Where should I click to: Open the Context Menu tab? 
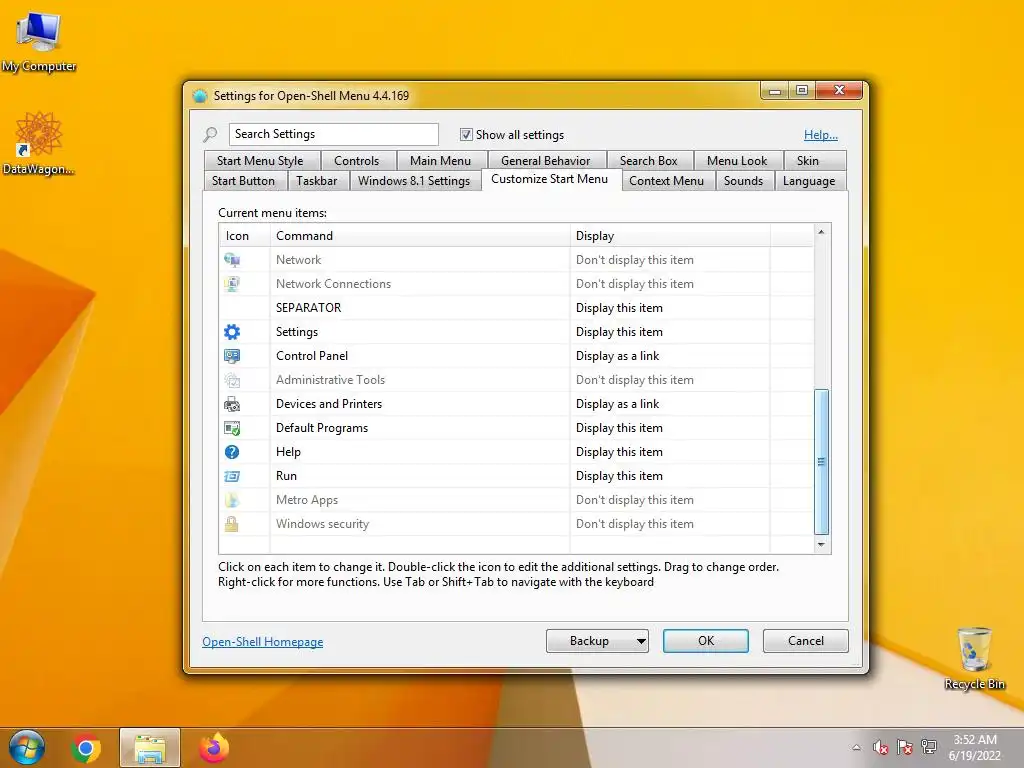click(667, 181)
